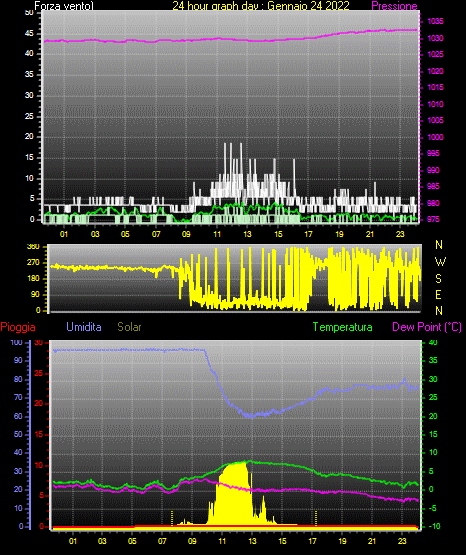Click hour 17 on the bottom graph axis

coord(312,541)
